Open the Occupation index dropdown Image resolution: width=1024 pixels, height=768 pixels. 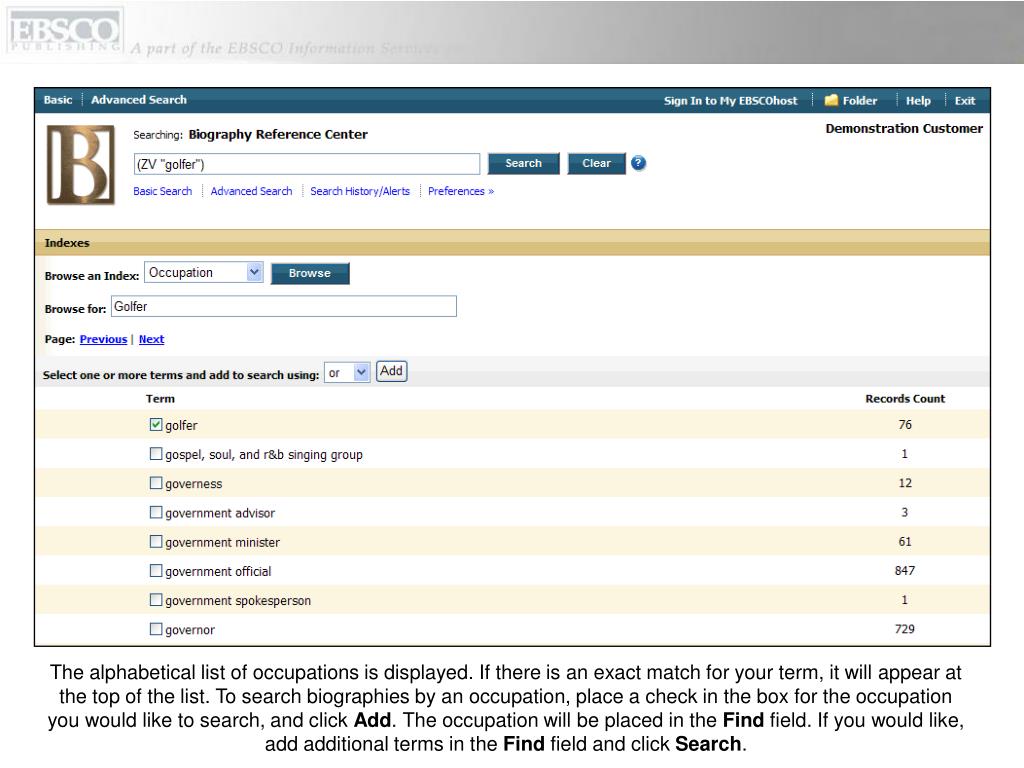click(203, 272)
